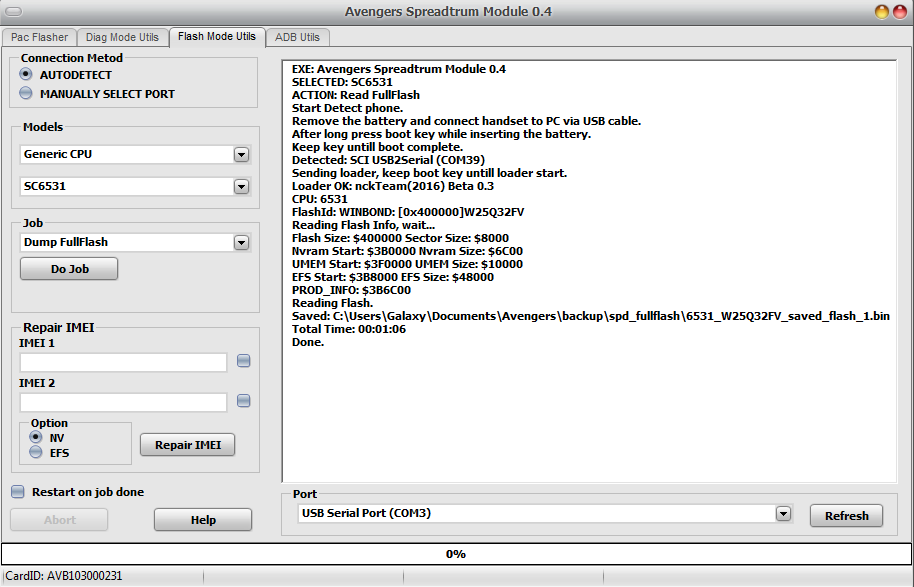Click the 'Total Time: 00:01:06' log line
The height and width of the screenshot is (587, 914).
click(349, 329)
